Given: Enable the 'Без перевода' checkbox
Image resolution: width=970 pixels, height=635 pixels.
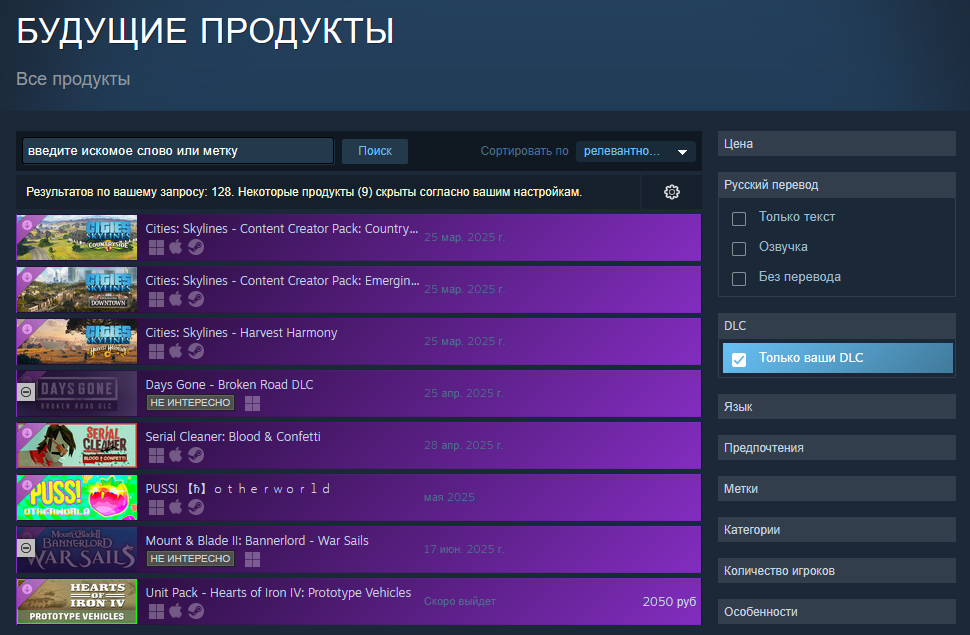Looking at the screenshot, I should tap(739, 279).
